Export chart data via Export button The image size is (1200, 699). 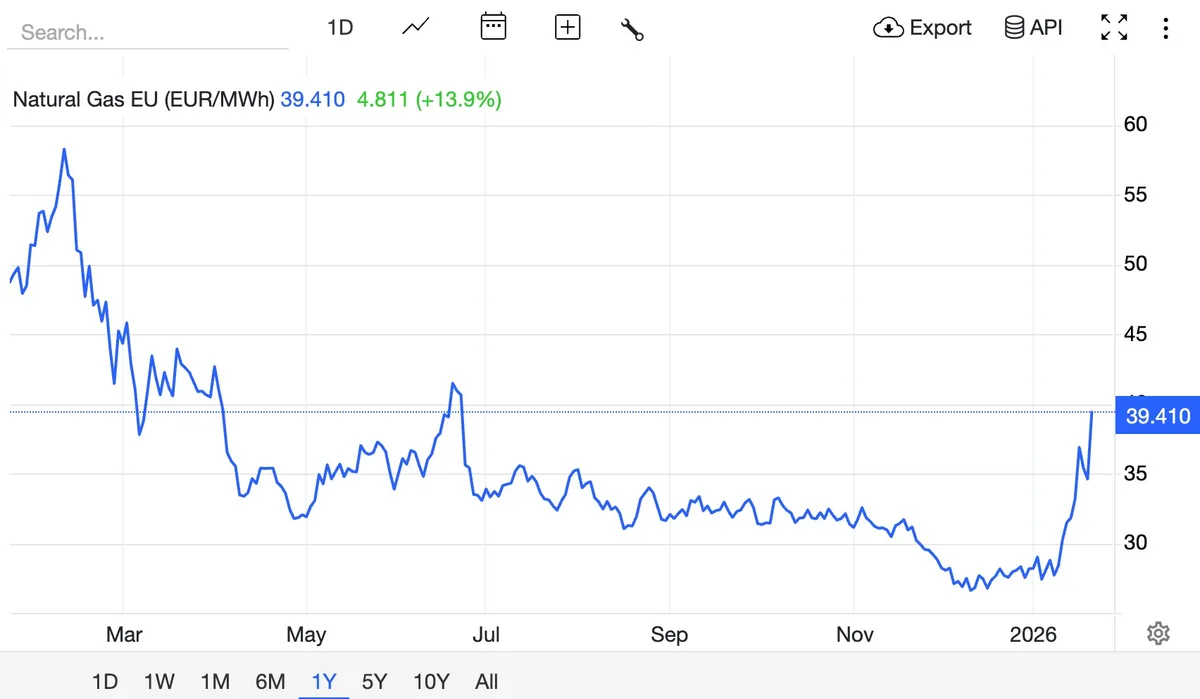click(922, 28)
